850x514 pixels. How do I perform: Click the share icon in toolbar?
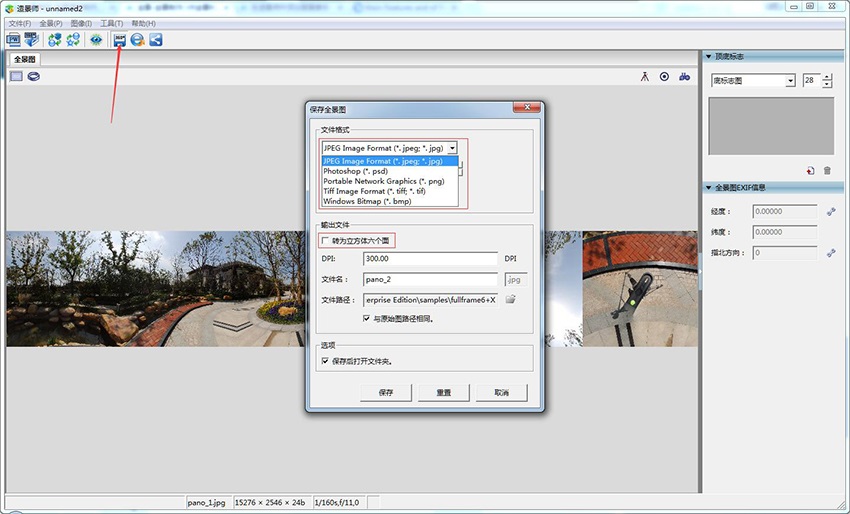[x=155, y=40]
